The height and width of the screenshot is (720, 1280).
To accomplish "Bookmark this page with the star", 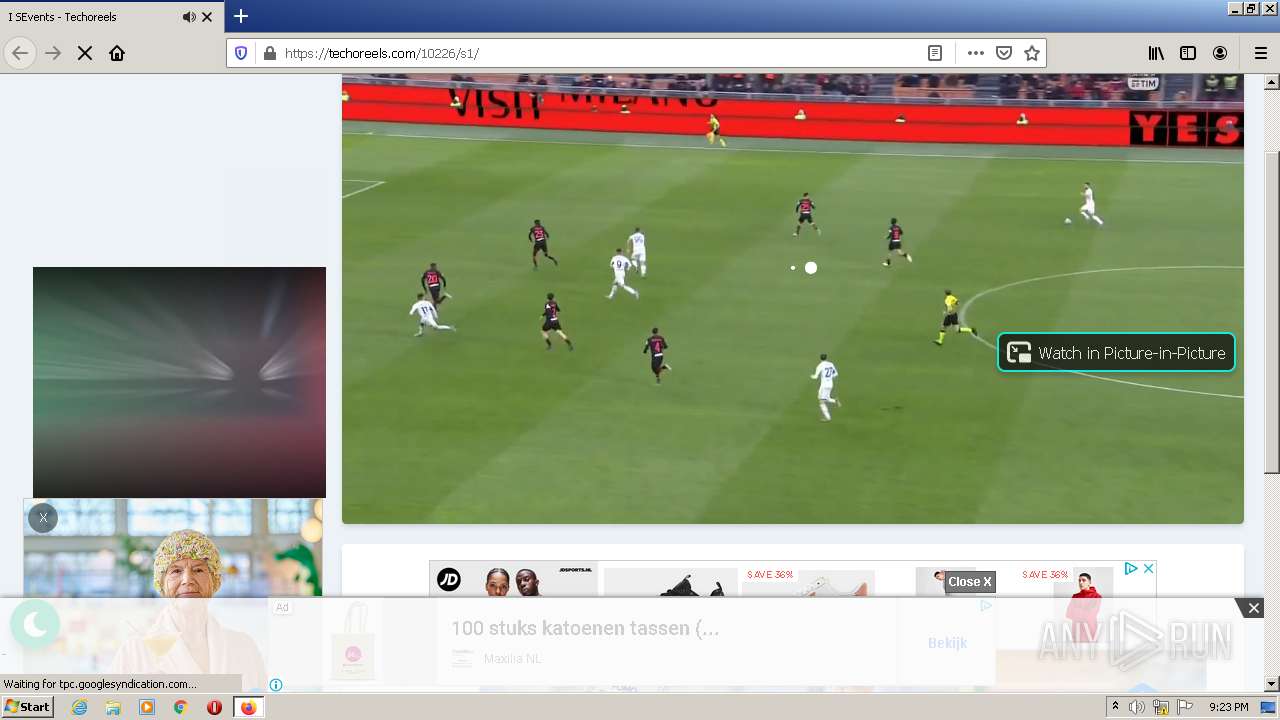I will click(1032, 53).
